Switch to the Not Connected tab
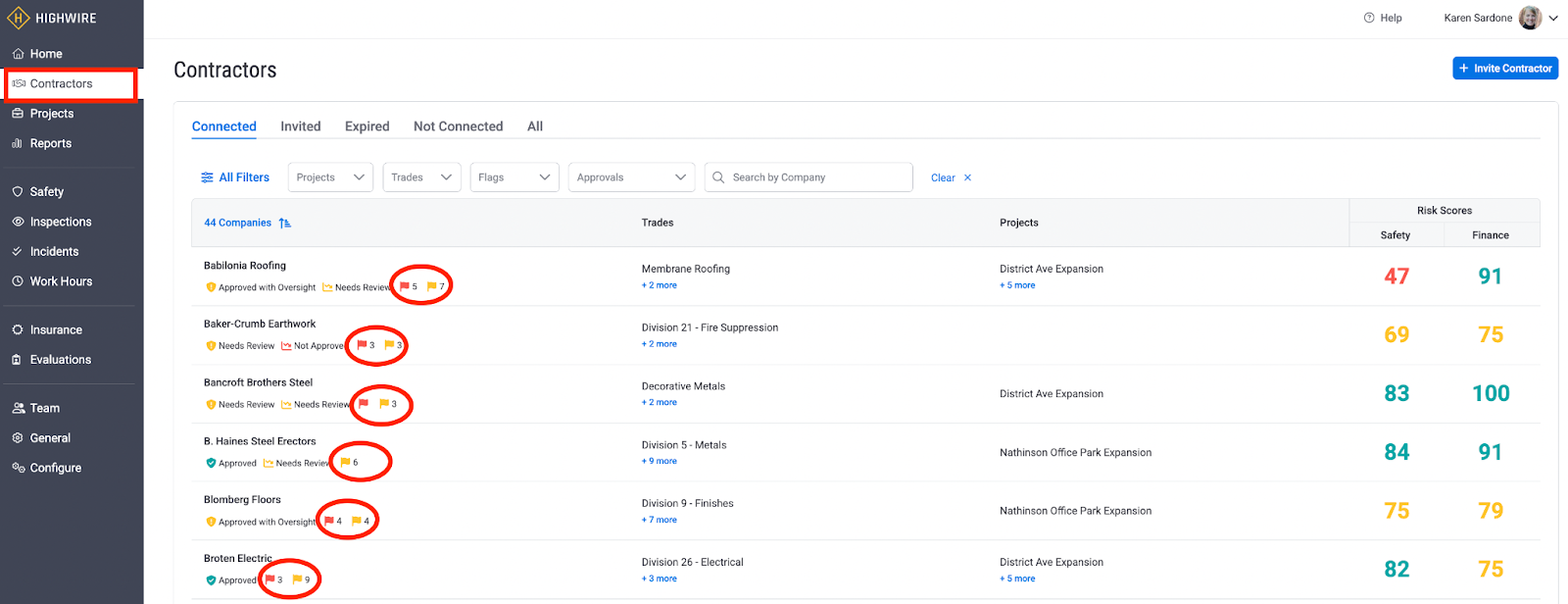The width and height of the screenshot is (1568, 604). pyautogui.click(x=459, y=126)
